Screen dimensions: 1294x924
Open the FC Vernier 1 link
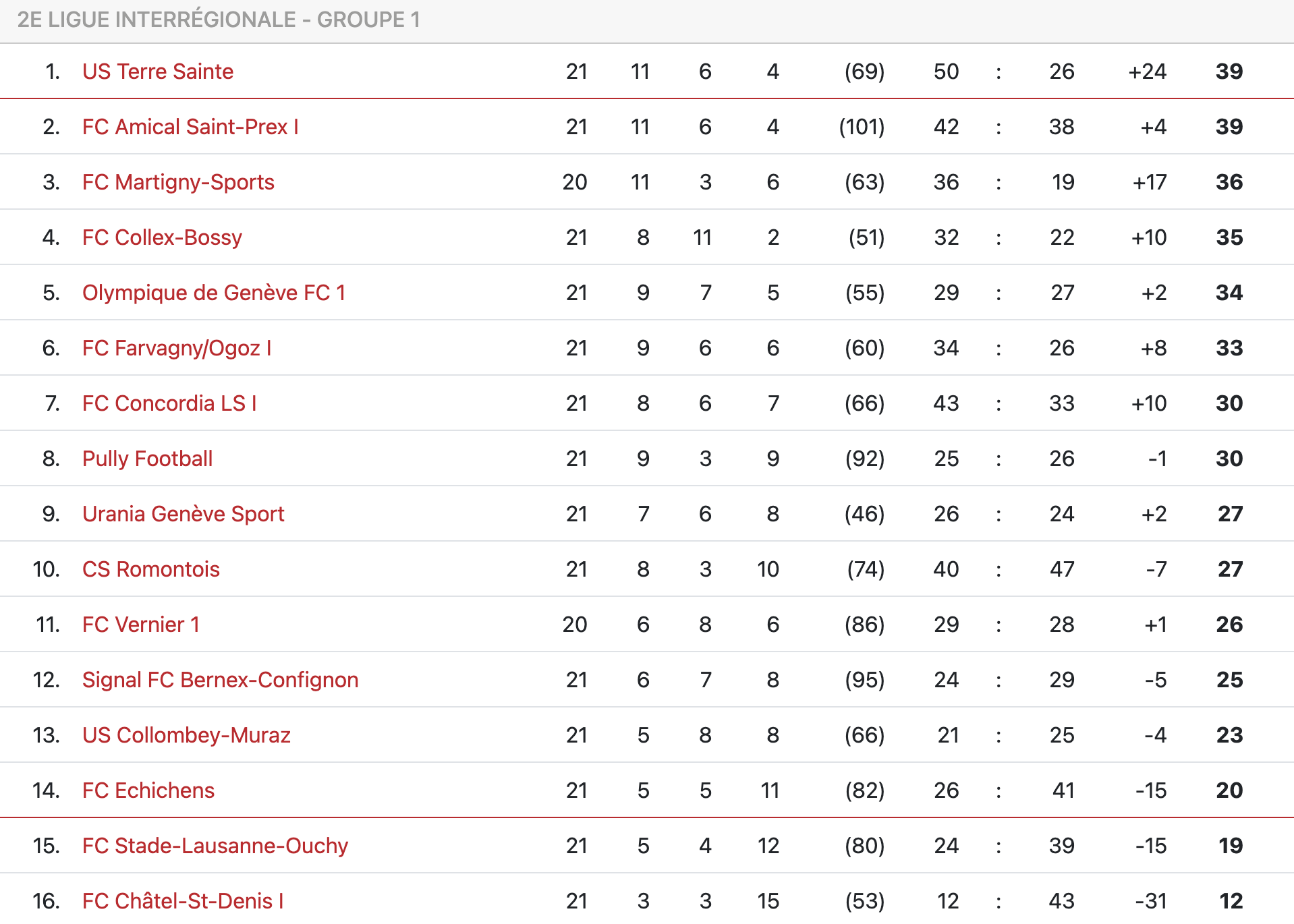pyautogui.click(x=140, y=625)
